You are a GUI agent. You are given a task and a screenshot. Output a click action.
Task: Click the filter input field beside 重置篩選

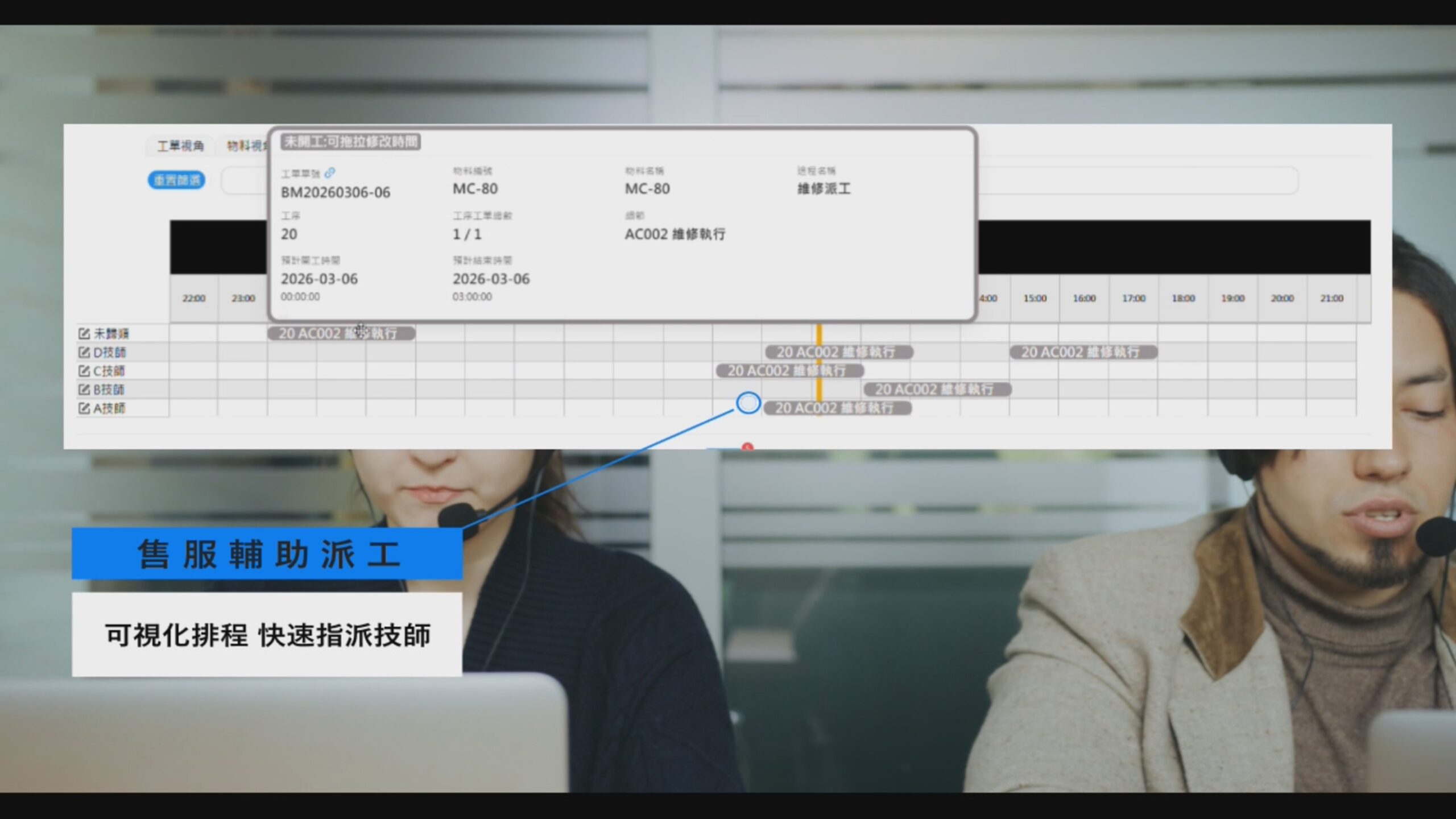[245, 181]
